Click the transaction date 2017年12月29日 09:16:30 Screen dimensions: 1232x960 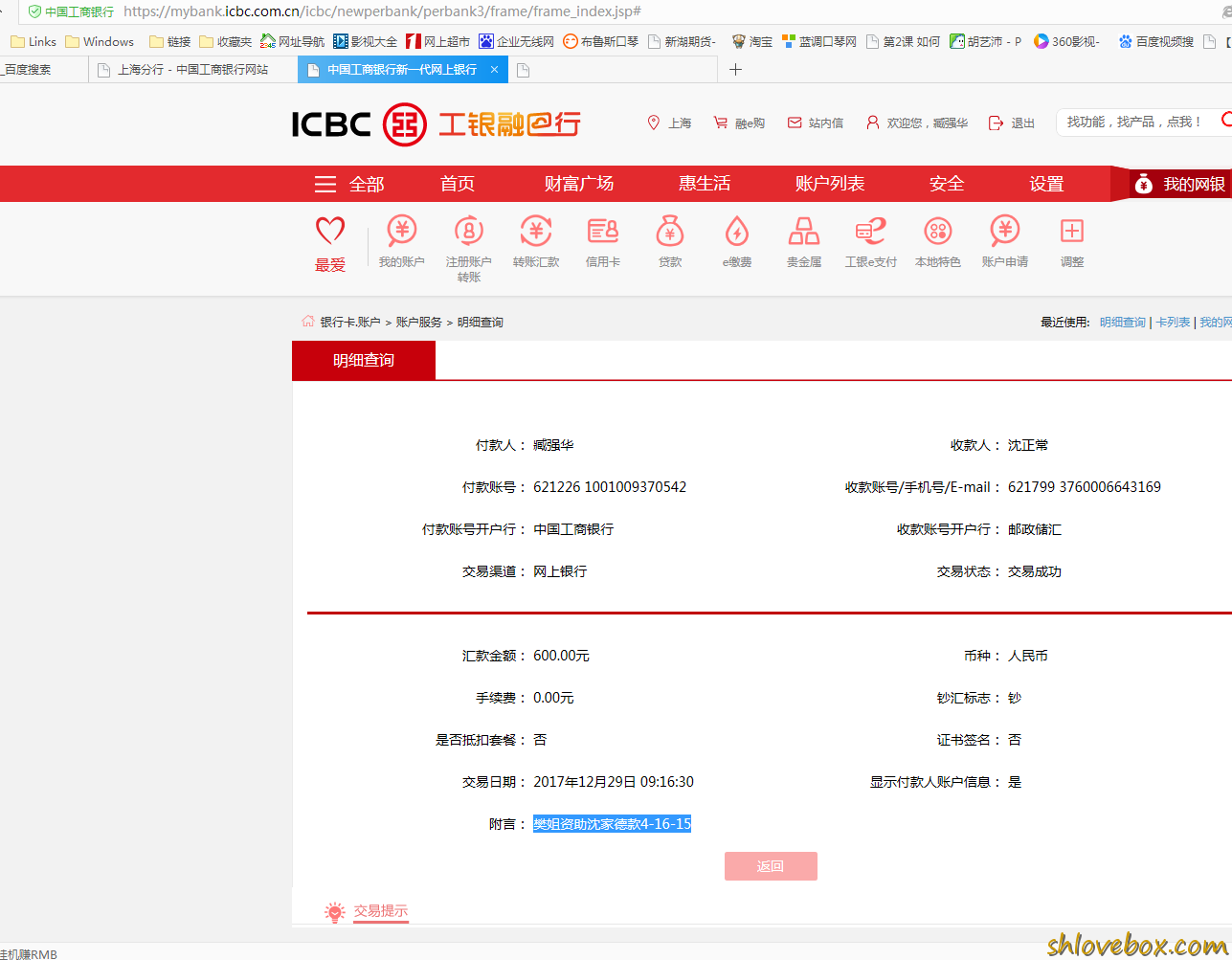pos(614,782)
